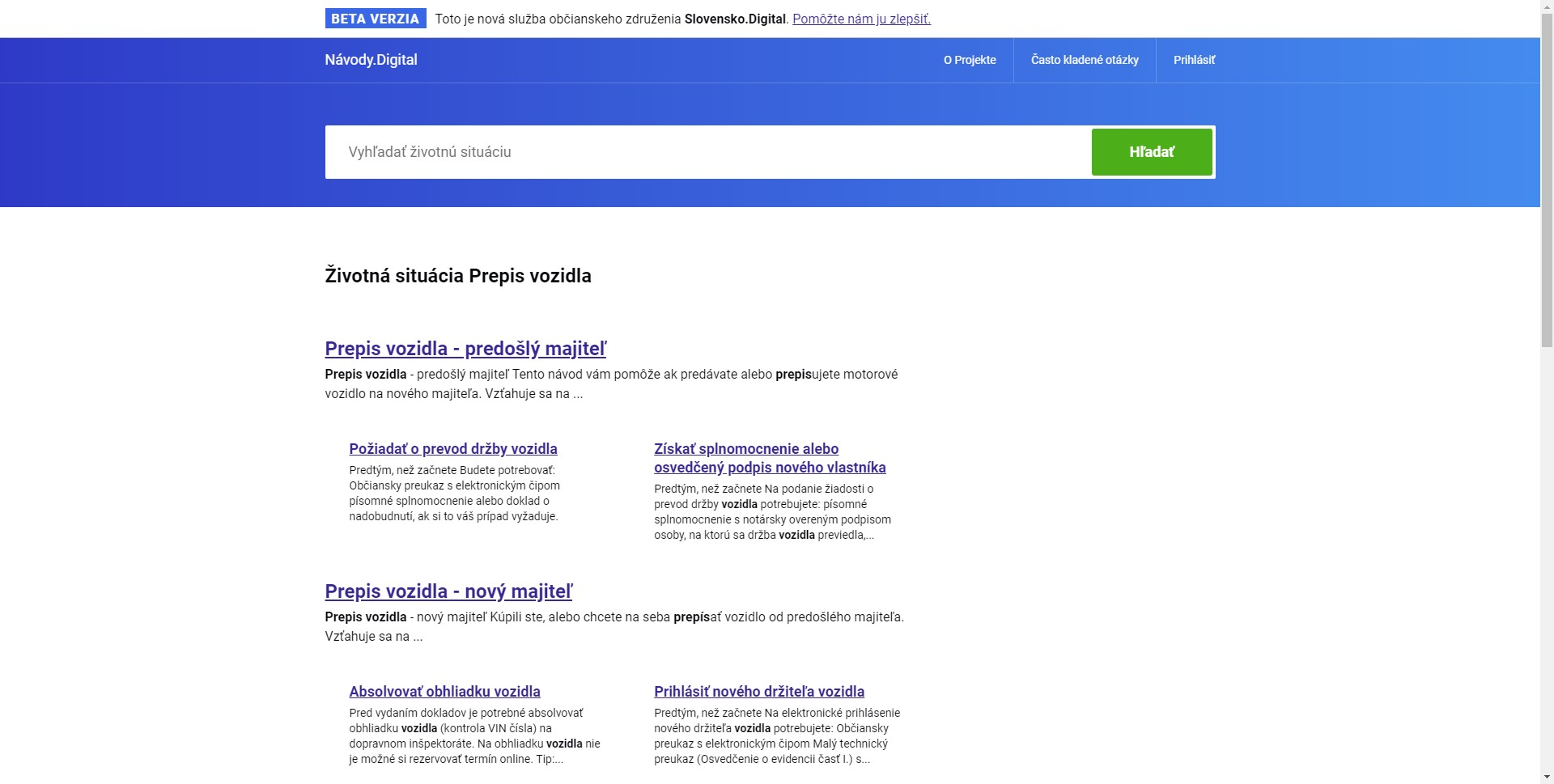
Task: Open Často kladené otázky
Action: 1085,60
